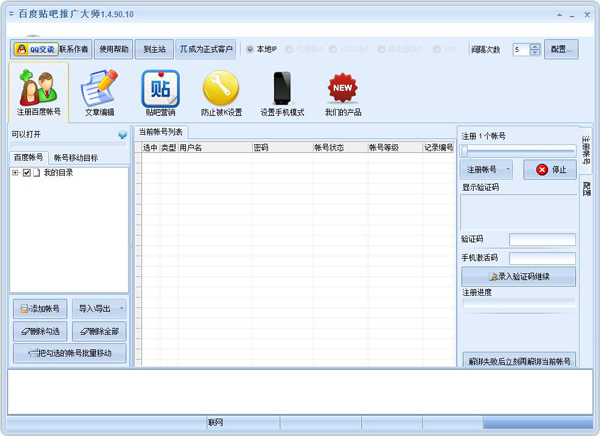Open 使用帮助 help

(x=114, y=49)
